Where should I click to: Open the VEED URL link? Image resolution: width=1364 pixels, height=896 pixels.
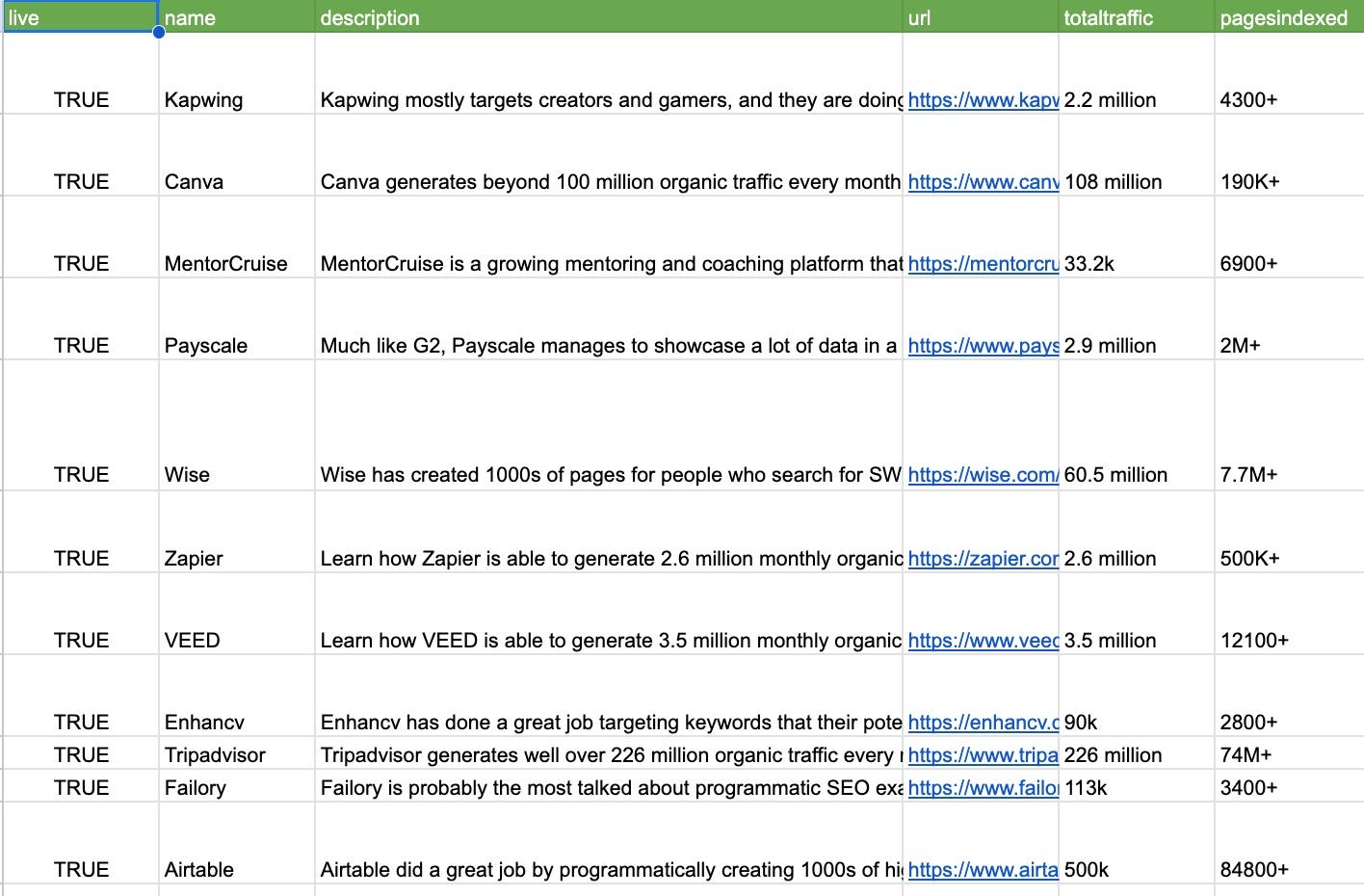(984, 640)
